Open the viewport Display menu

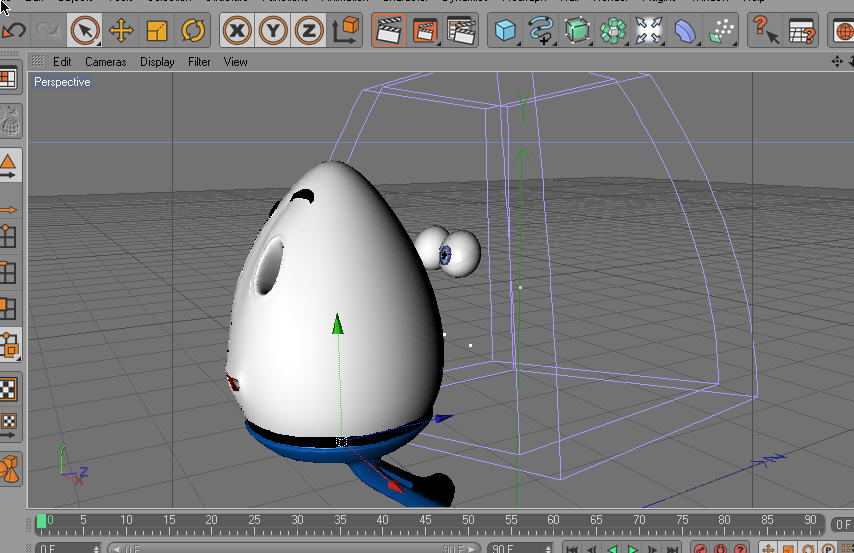pyautogui.click(x=157, y=62)
